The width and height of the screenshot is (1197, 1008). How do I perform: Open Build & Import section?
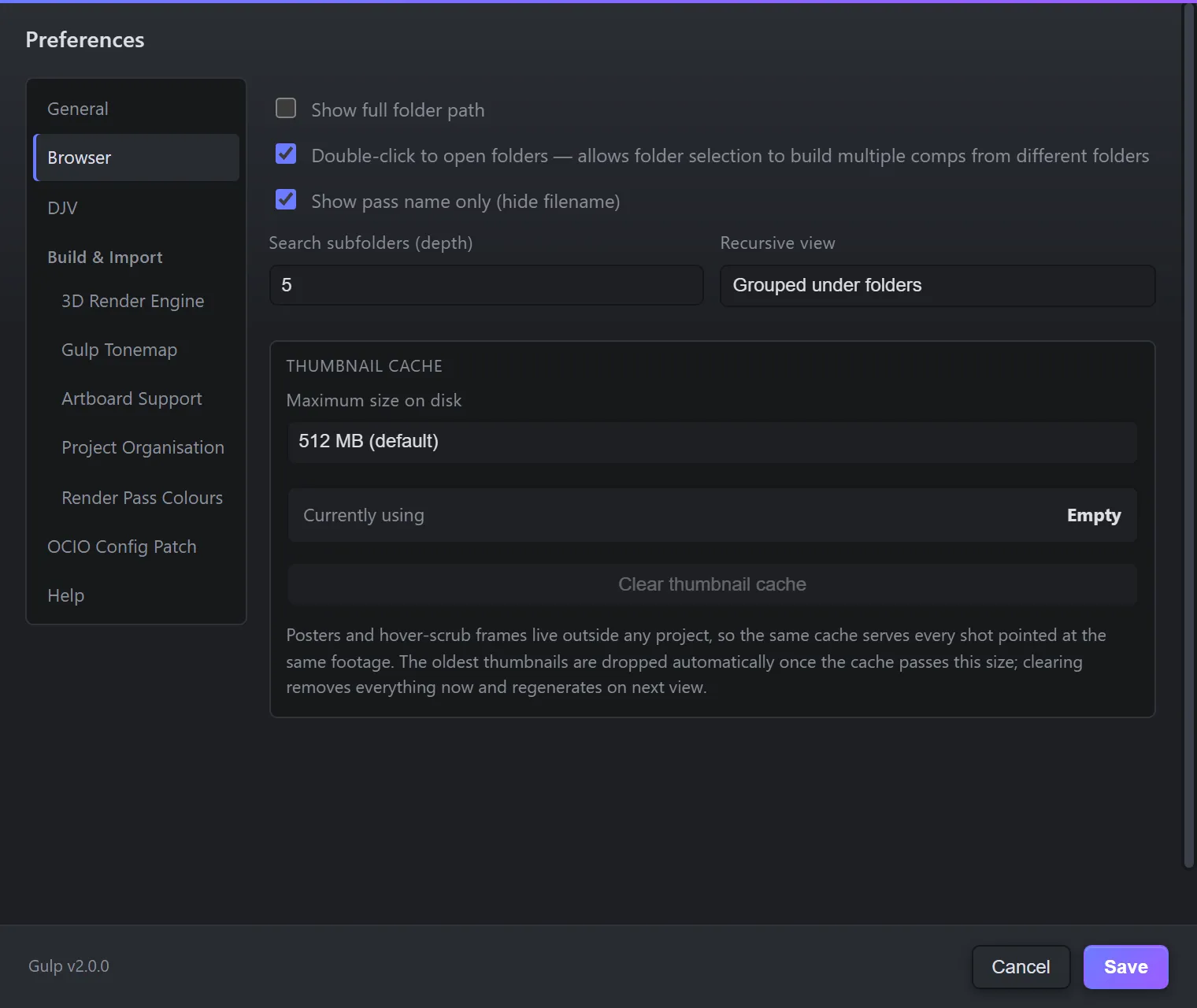(x=105, y=258)
